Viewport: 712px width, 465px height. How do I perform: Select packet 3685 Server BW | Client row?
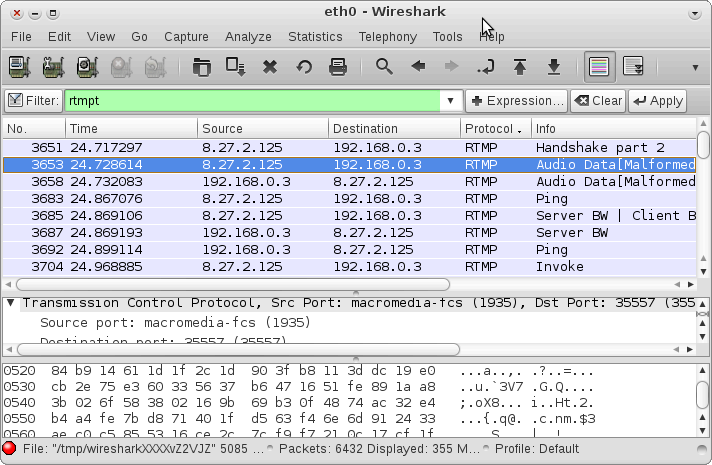click(x=349, y=216)
